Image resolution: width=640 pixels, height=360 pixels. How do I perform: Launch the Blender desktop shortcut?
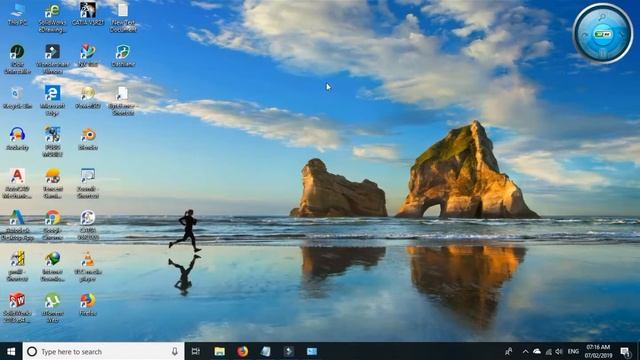[88, 139]
